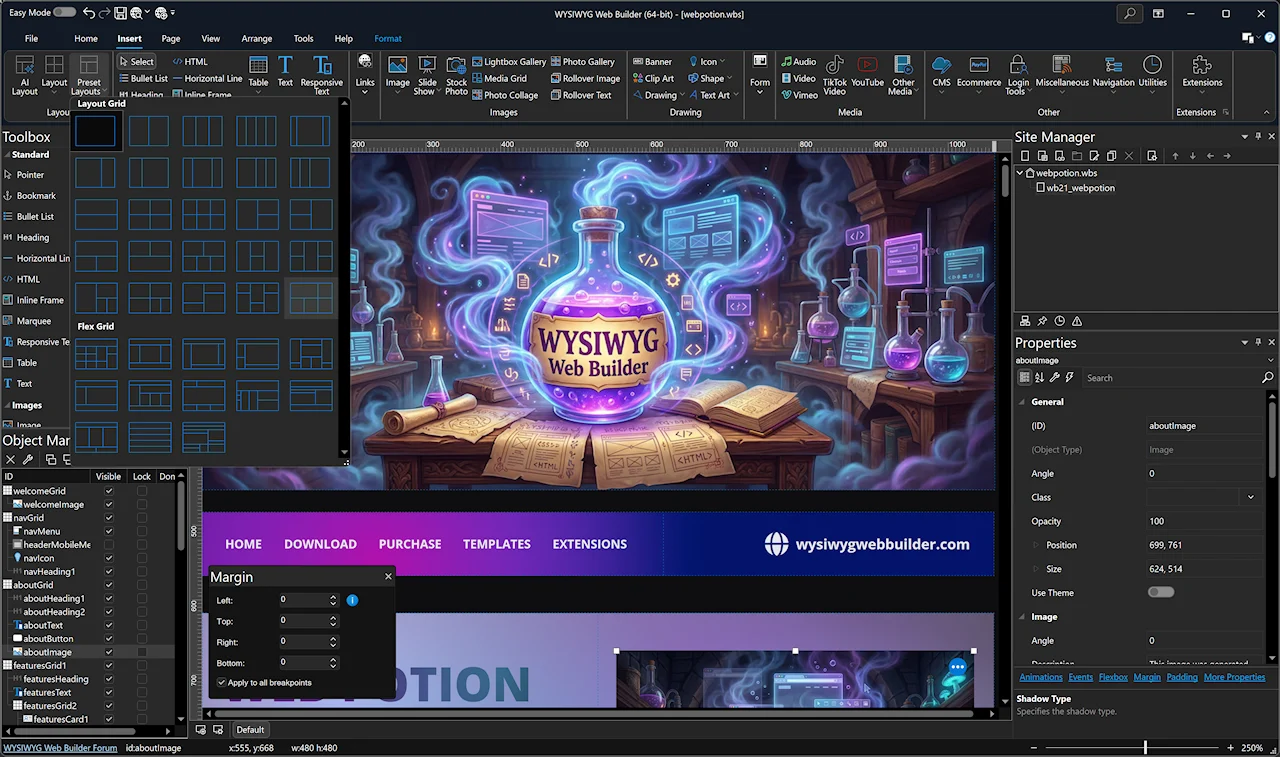Open the Arrange ribbon tab
The image size is (1280, 757).
pyautogui.click(x=257, y=39)
